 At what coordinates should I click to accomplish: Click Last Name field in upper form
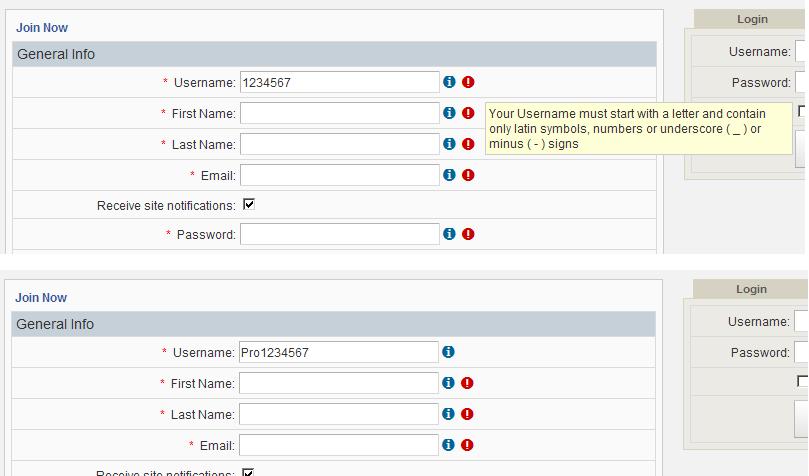pyautogui.click(x=339, y=144)
